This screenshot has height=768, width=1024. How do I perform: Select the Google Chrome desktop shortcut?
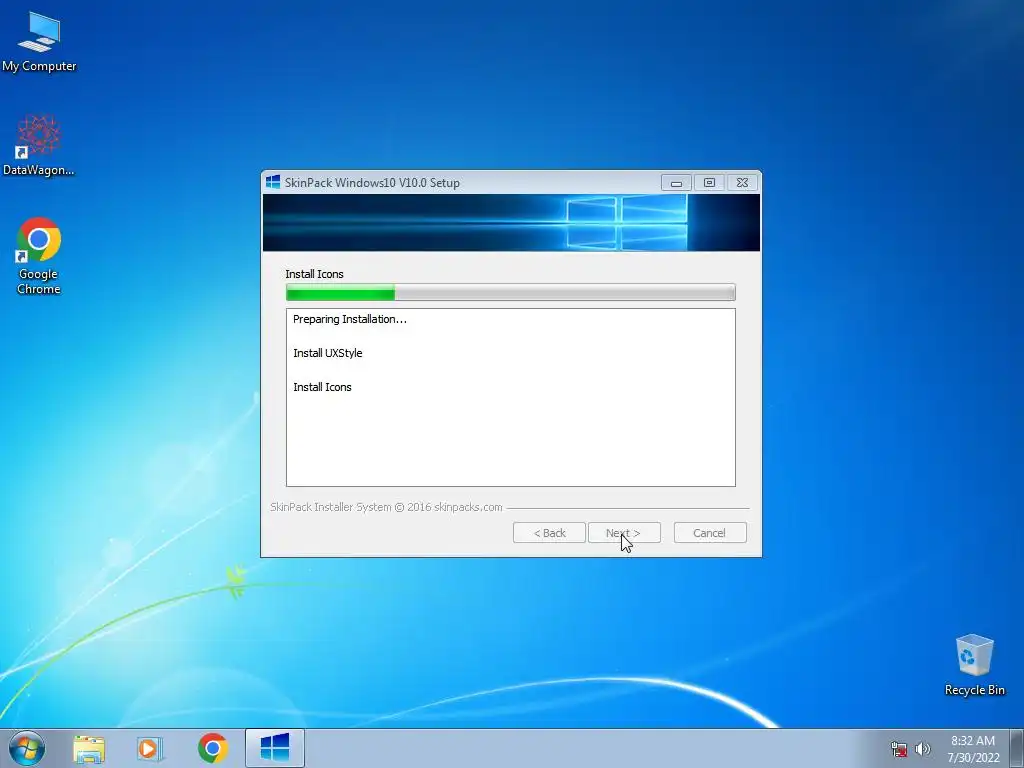point(39,255)
